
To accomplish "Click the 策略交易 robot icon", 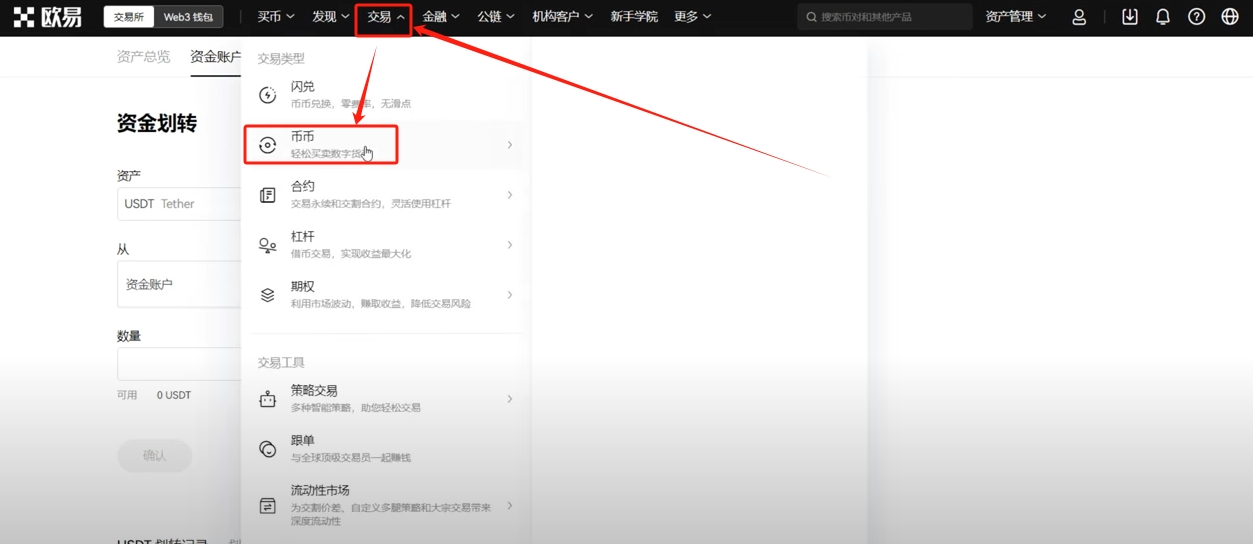I will (268, 399).
